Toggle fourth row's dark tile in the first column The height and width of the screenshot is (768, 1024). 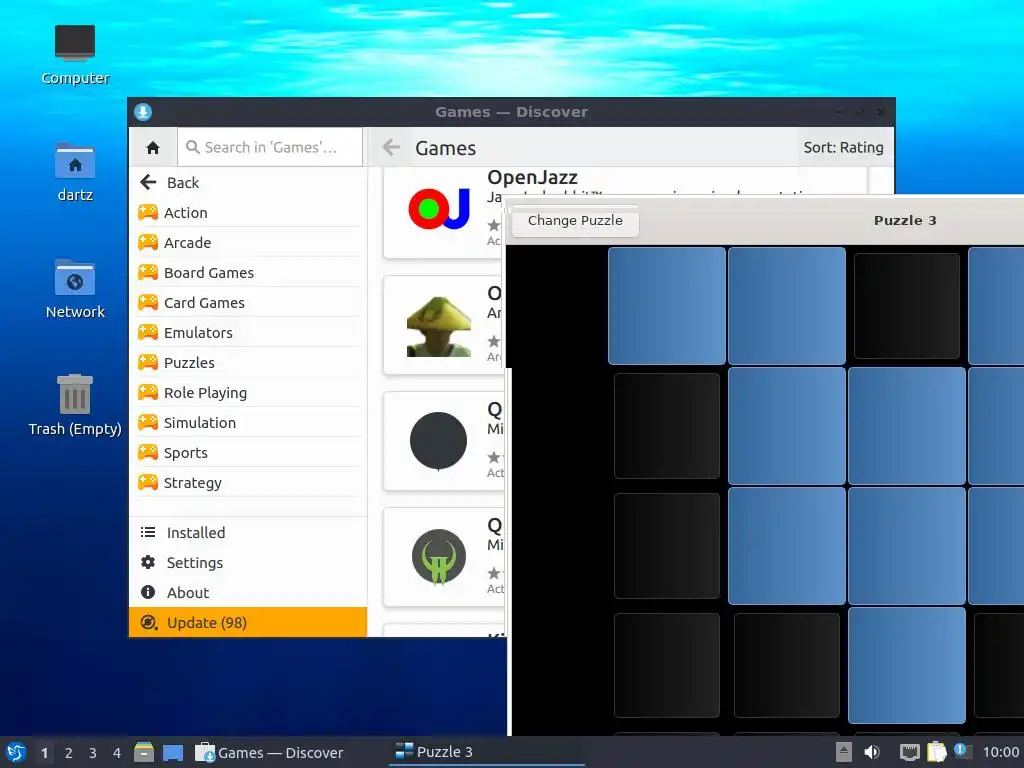tap(667, 665)
